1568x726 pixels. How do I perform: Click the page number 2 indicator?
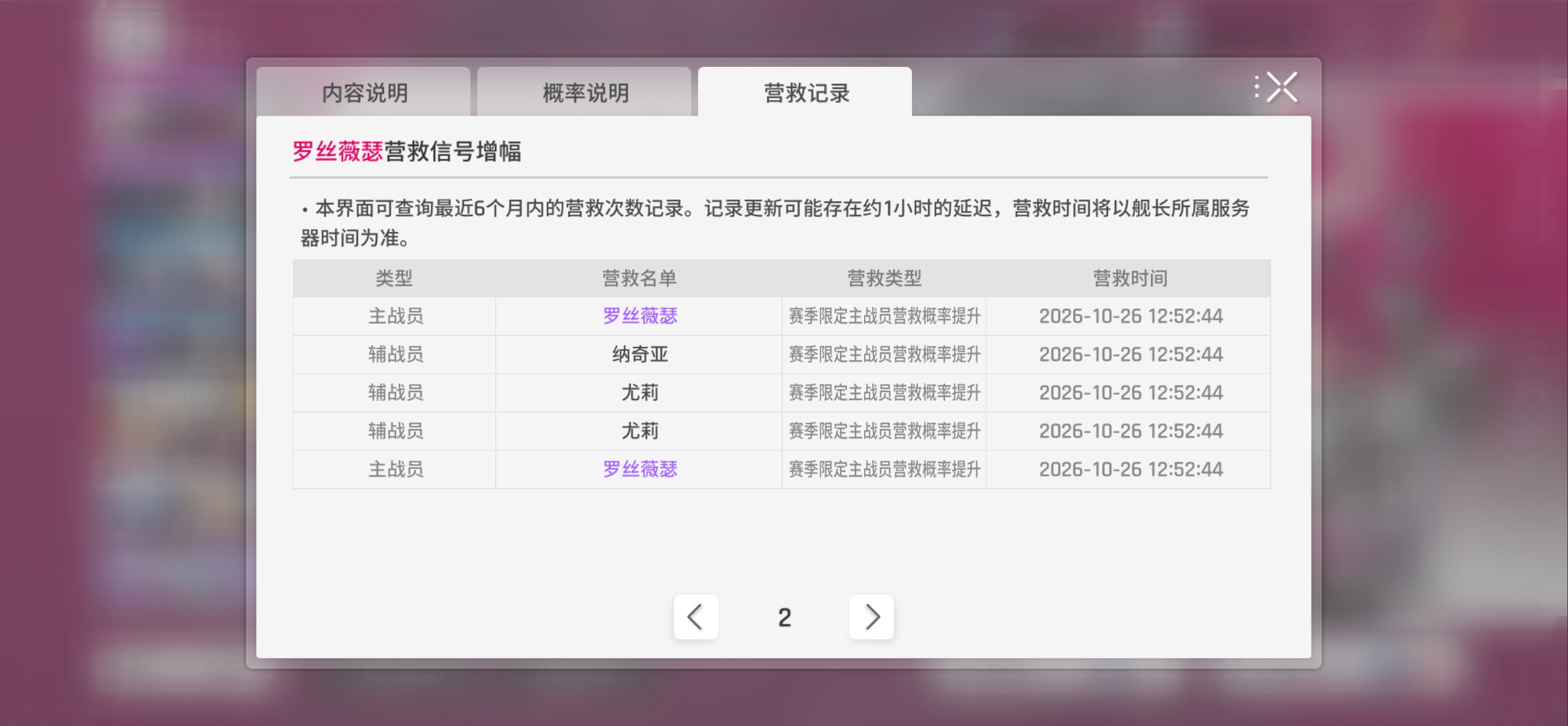pos(784,618)
